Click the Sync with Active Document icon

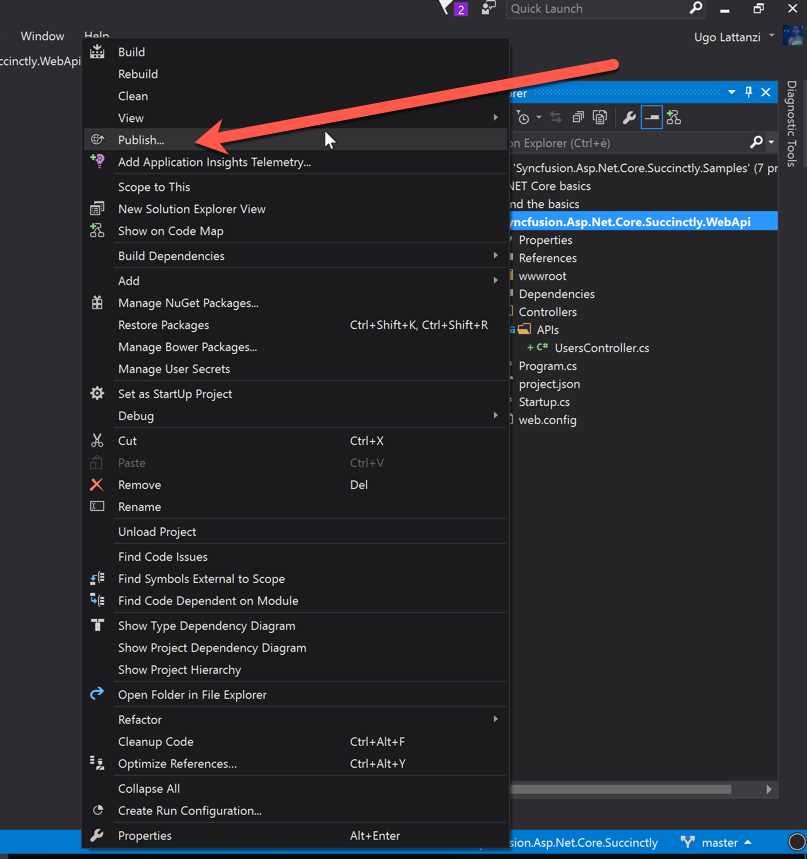point(557,117)
